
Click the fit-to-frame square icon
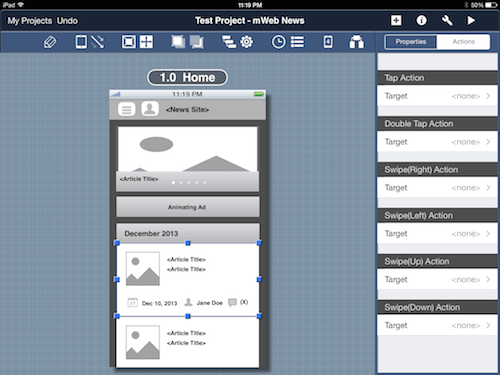click(x=129, y=42)
